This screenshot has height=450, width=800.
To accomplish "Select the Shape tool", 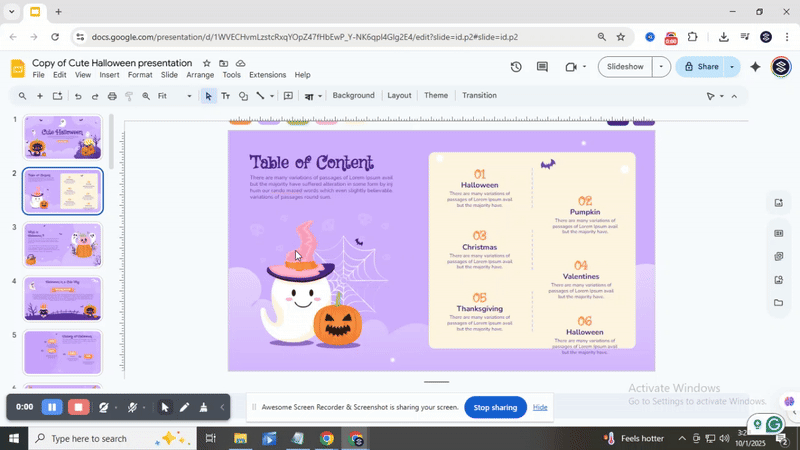I will coord(243,96).
